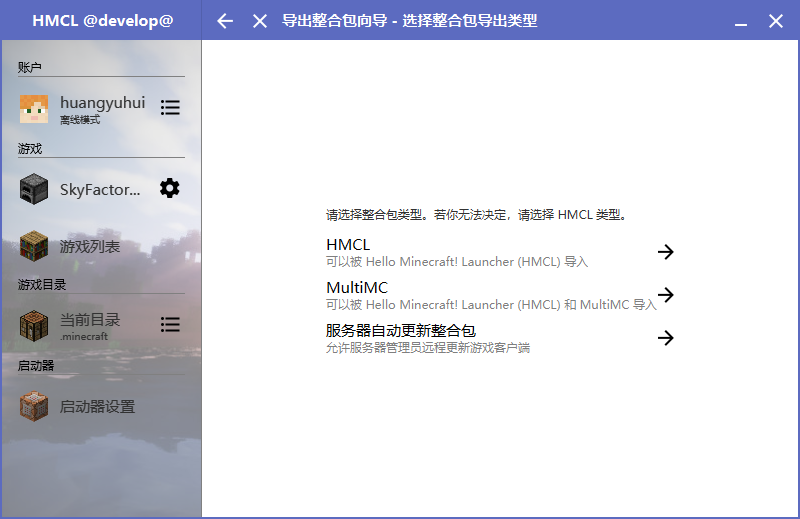This screenshot has width=800, height=519.
Task: Open SkyFactory game settings gear
Action: coord(170,188)
